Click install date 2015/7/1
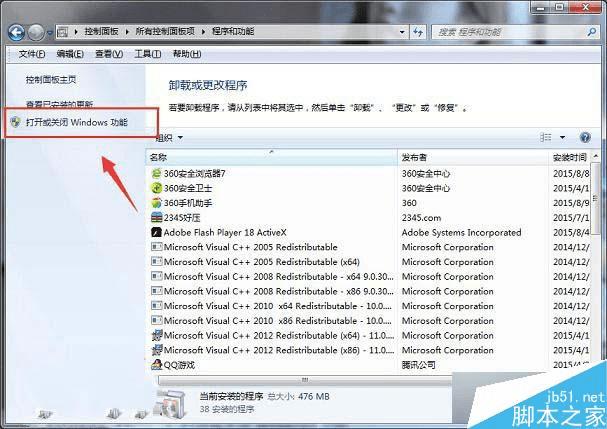Screen dimensions: 607x429 coord(571,218)
